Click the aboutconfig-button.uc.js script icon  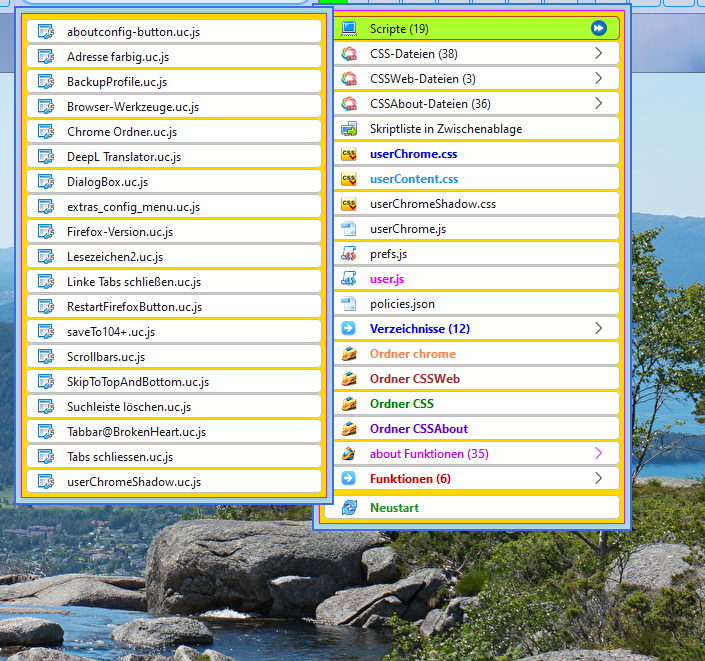[x=45, y=32]
